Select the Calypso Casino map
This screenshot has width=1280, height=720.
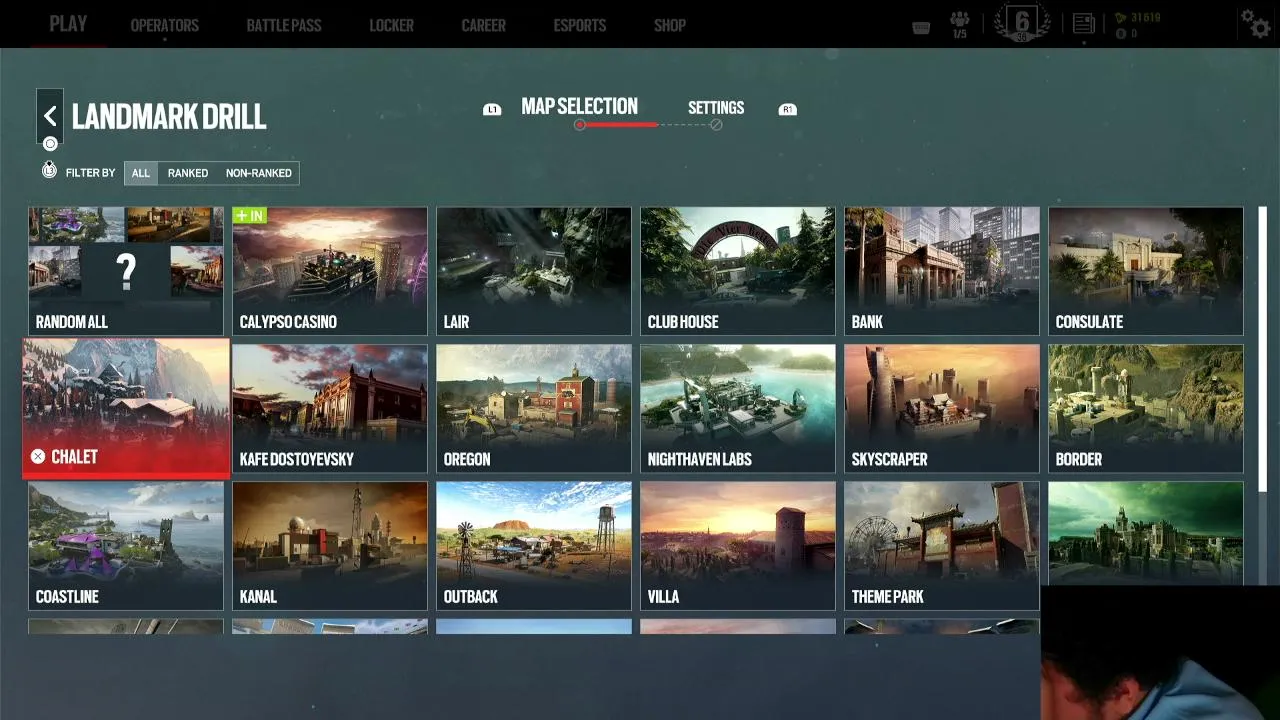pyautogui.click(x=330, y=271)
